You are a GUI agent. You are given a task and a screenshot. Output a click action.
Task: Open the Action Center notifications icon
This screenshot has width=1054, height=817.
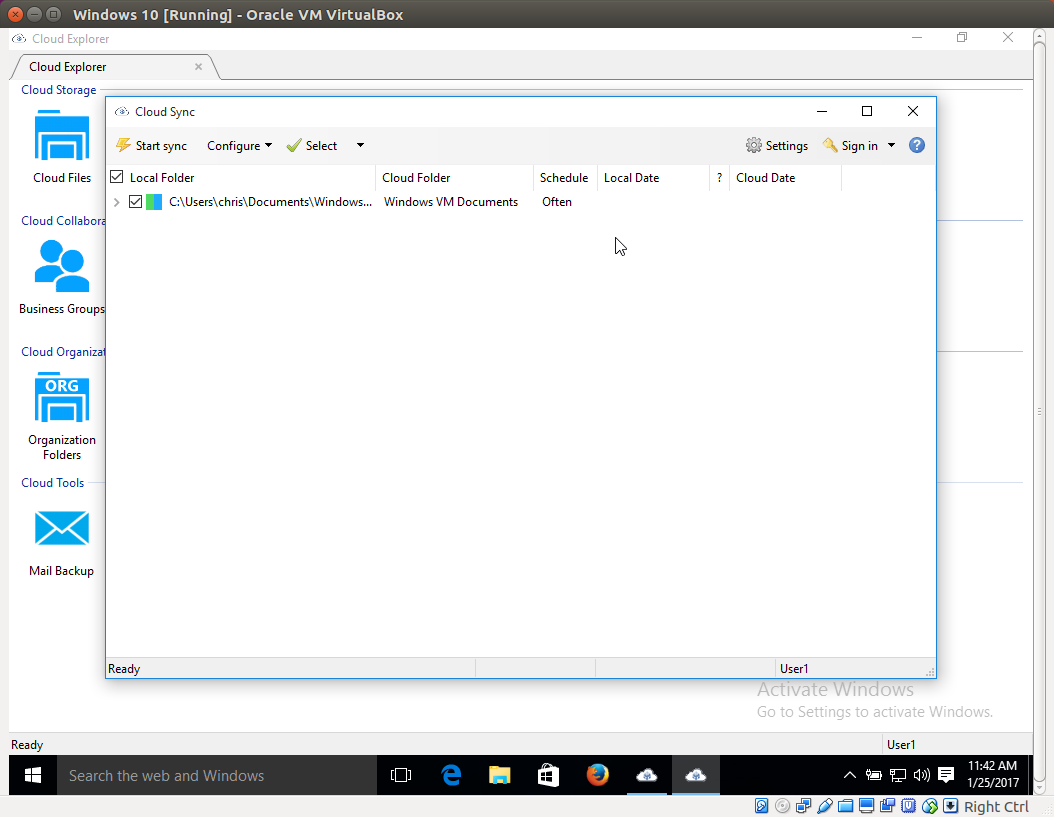[946, 775]
